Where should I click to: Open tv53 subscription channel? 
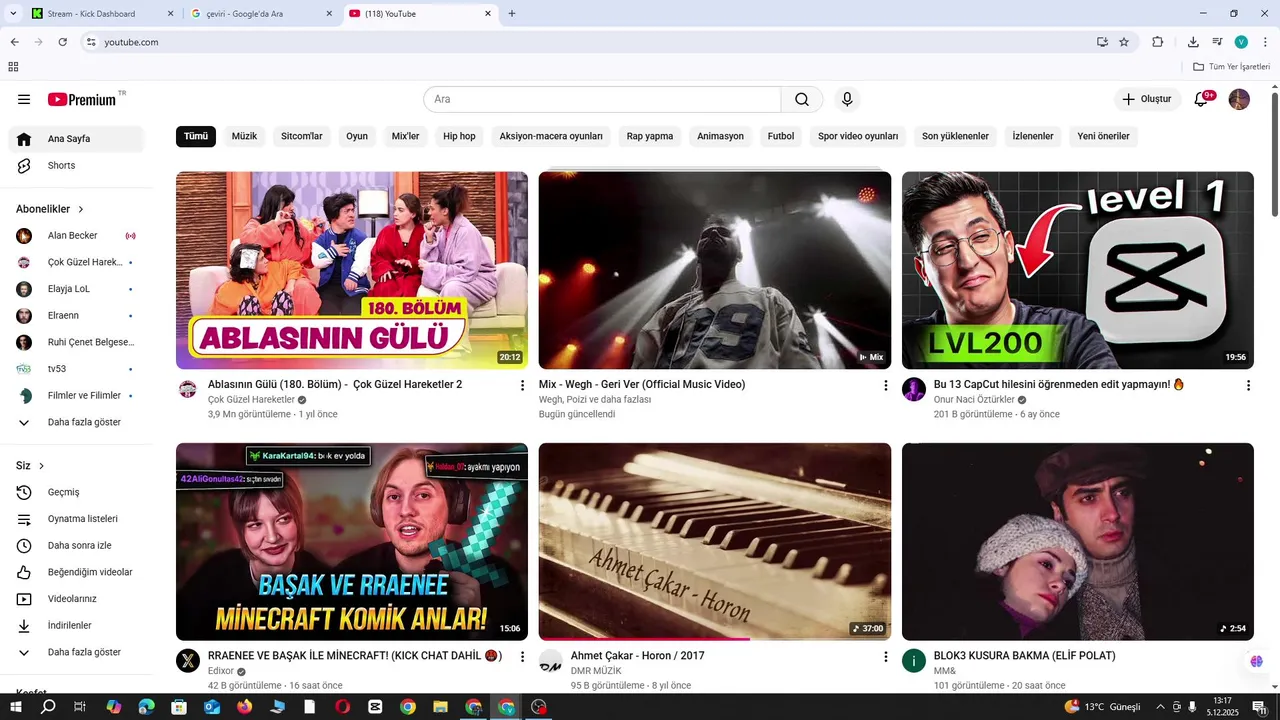click(76, 369)
